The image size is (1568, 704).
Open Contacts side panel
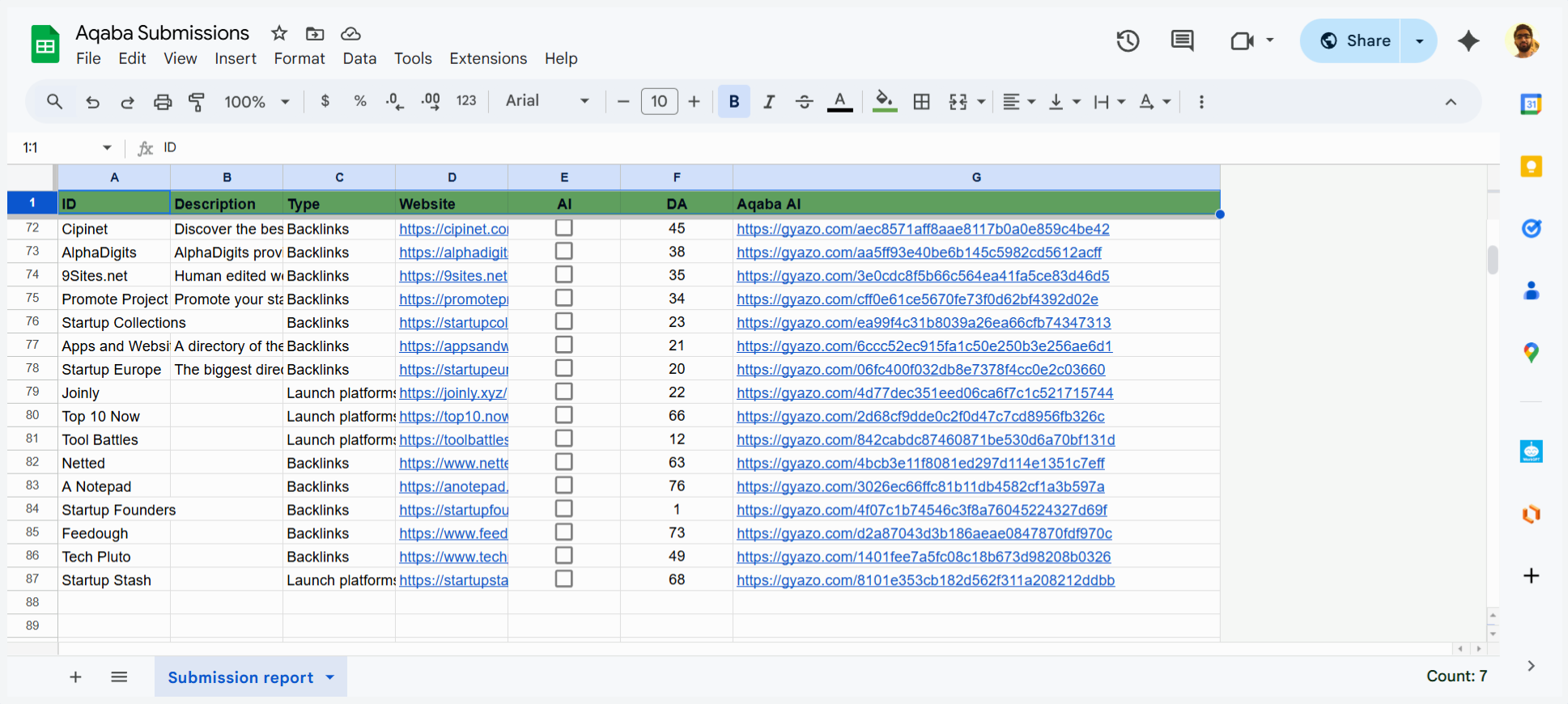coord(1531,291)
